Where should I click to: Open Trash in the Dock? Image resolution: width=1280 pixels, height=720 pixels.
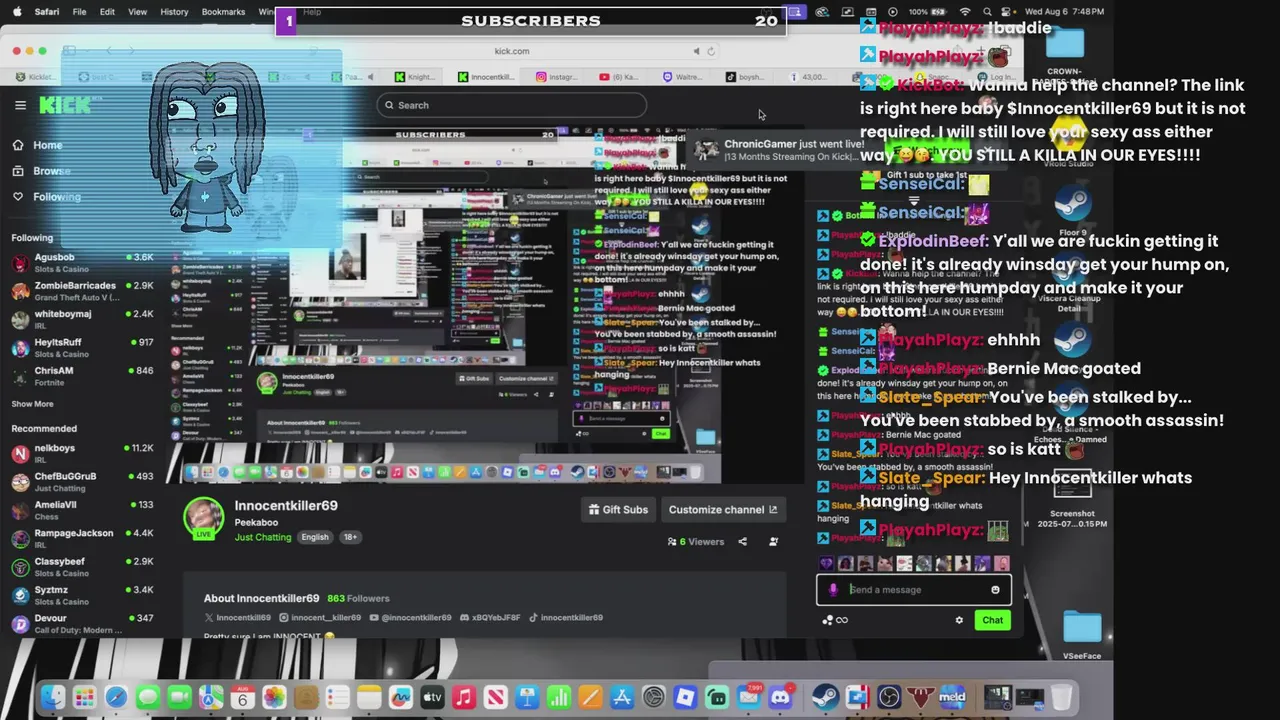coord(1062,697)
